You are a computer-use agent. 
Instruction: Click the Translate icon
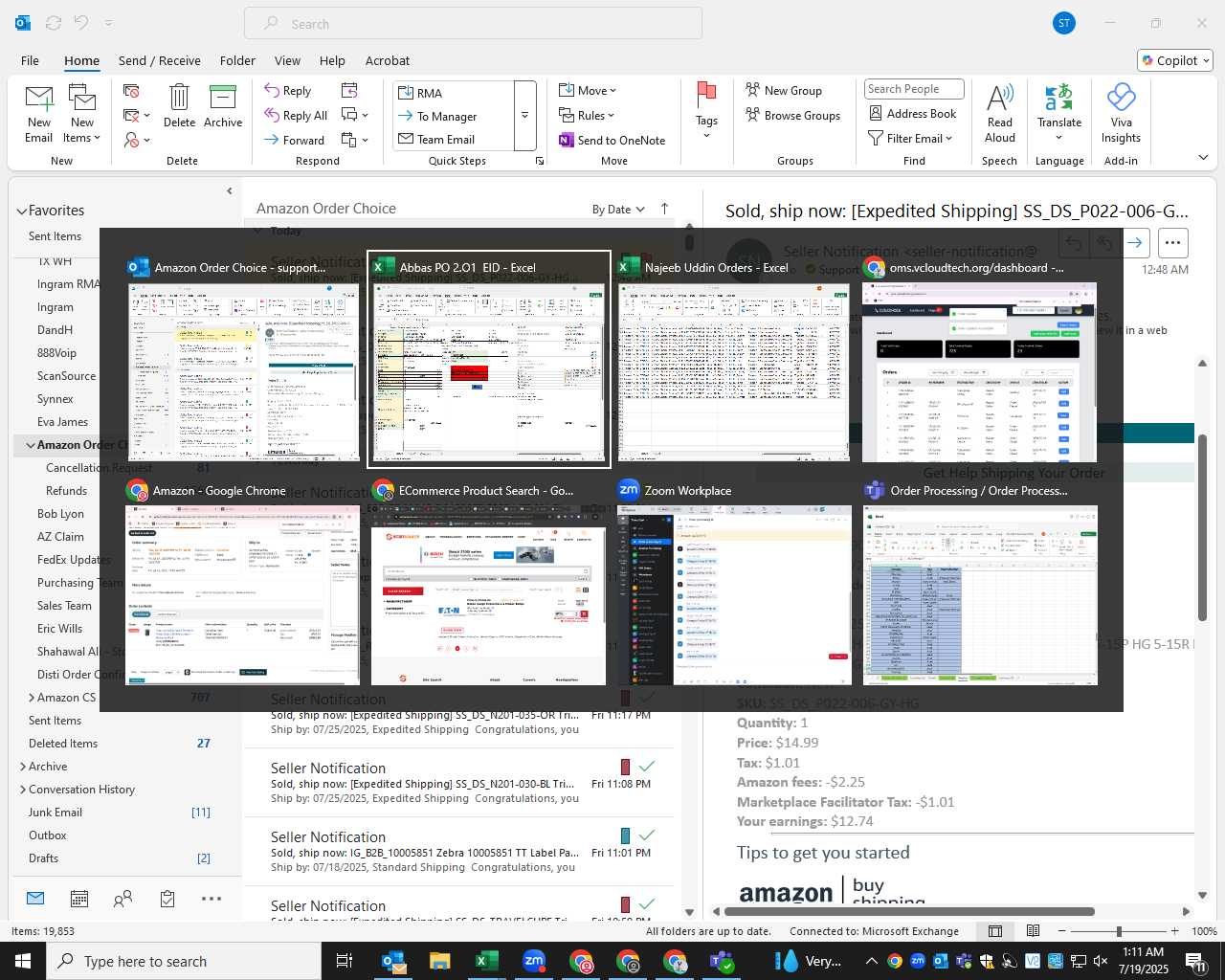pyautogui.click(x=1058, y=98)
